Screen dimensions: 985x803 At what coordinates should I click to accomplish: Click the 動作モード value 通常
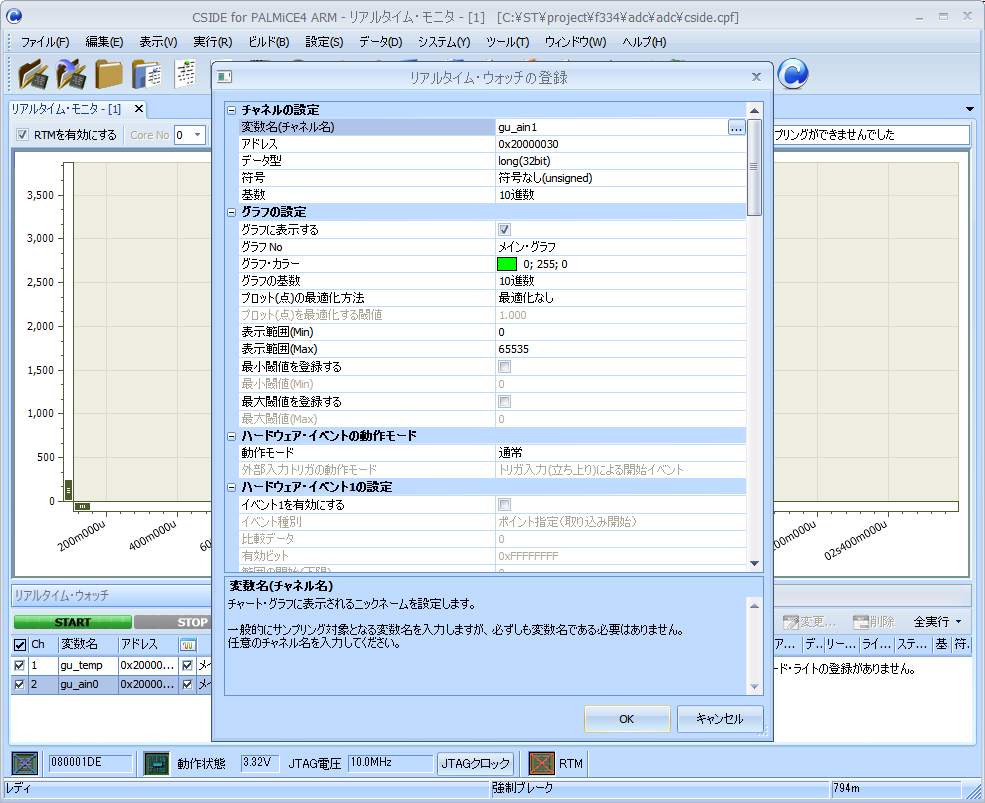coord(621,452)
